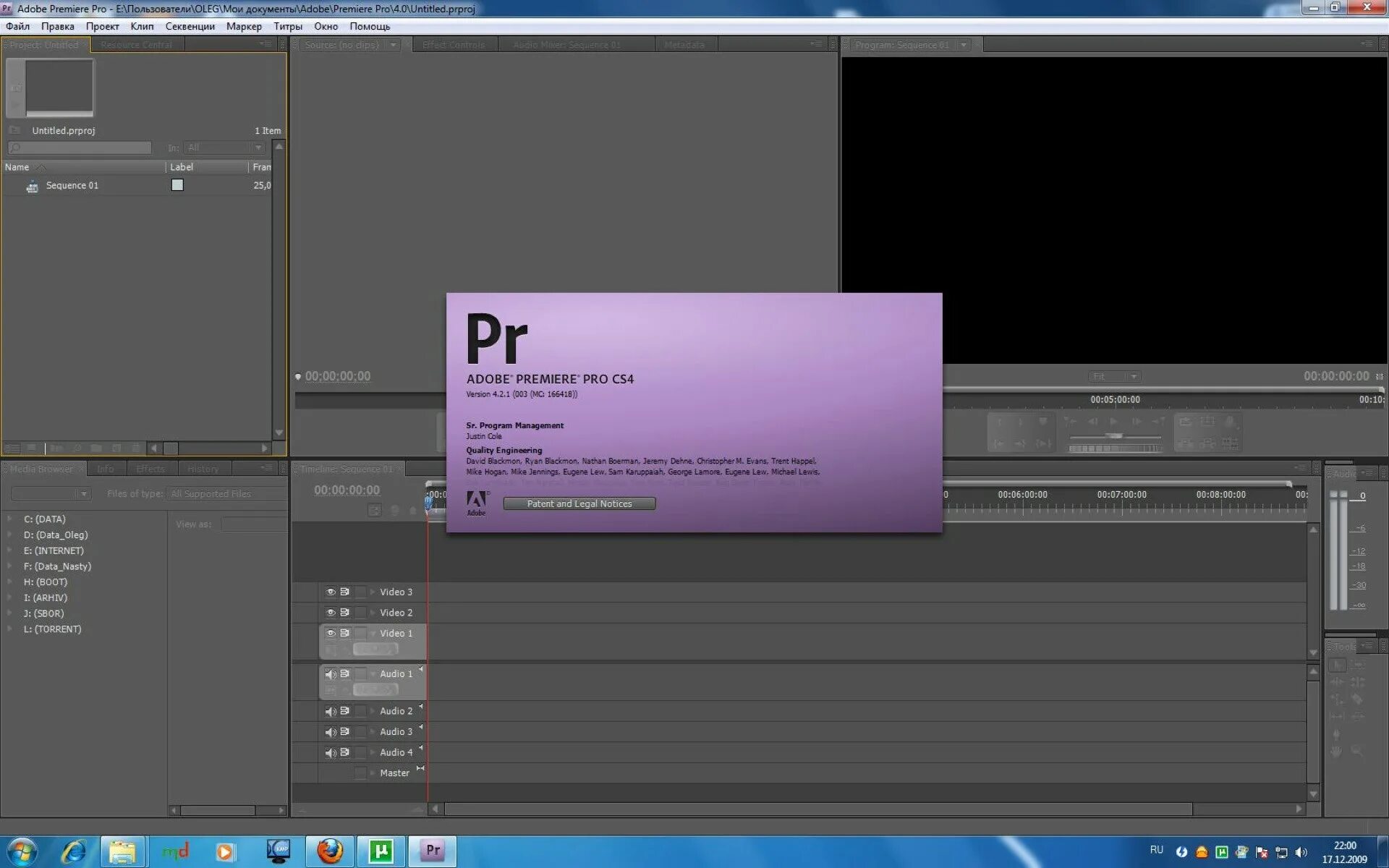
Task: Click the Sequence 01 icon in Project panel
Action: (x=33, y=187)
